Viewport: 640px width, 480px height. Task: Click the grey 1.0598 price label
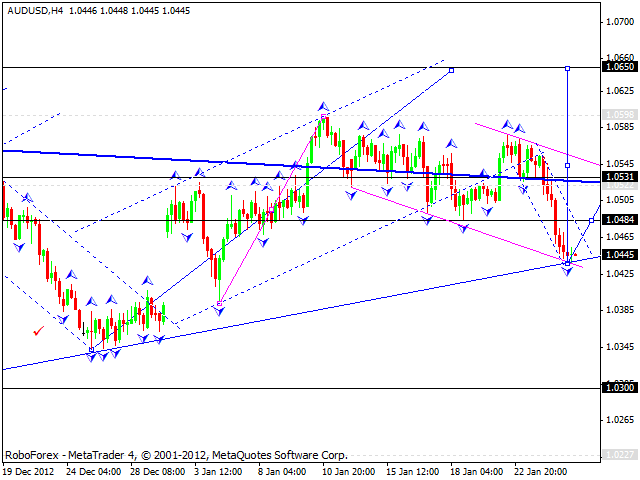click(x=619, y=114)
